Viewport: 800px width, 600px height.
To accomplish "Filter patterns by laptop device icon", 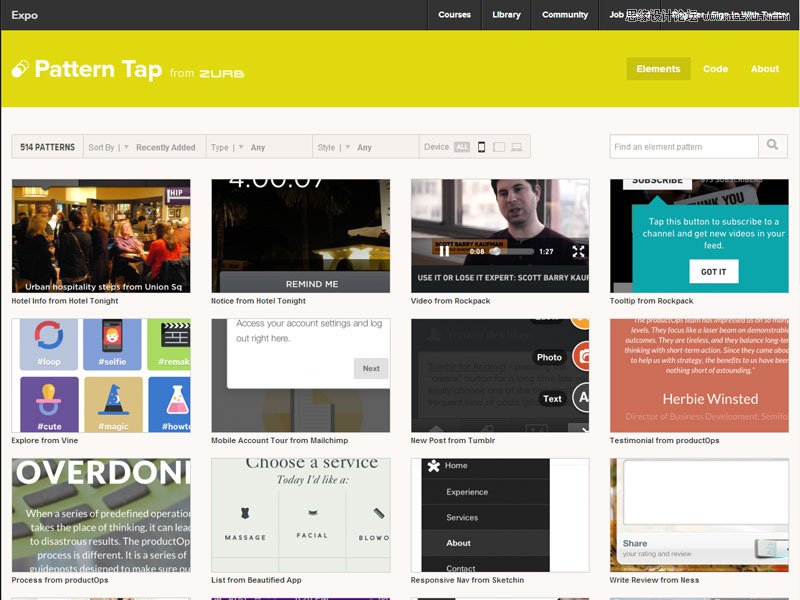I will point(517,147).
